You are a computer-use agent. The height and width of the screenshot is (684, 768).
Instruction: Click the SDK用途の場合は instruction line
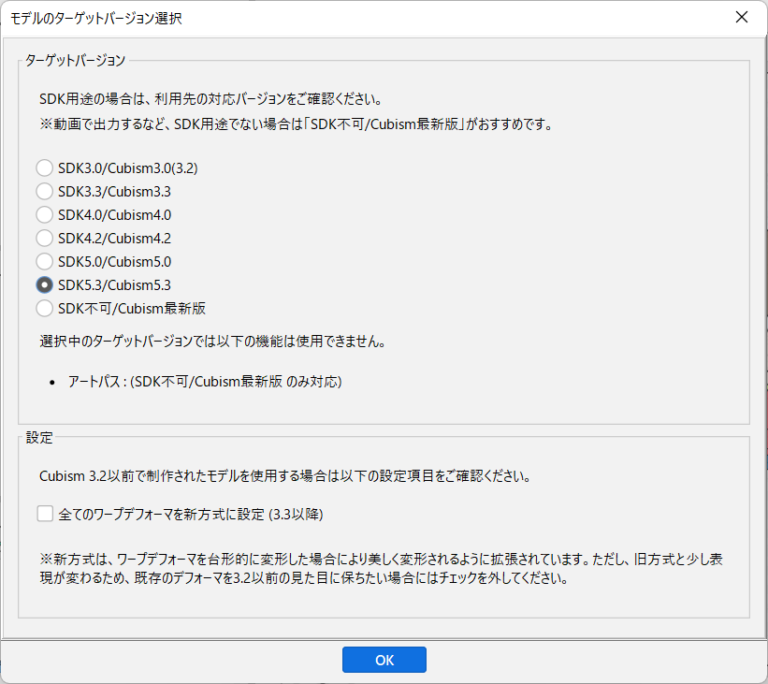pos(217,100)
